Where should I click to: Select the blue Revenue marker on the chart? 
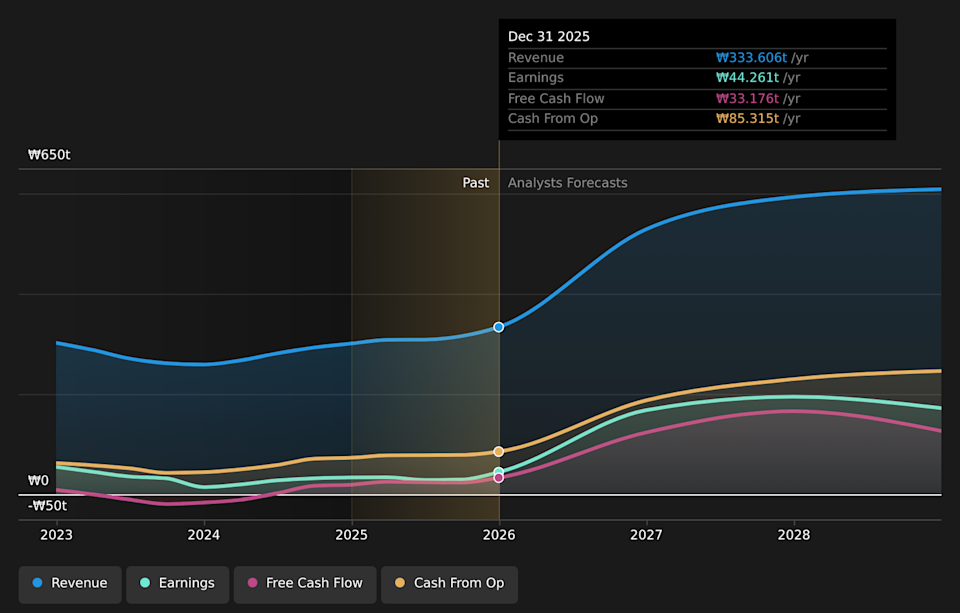498,326
